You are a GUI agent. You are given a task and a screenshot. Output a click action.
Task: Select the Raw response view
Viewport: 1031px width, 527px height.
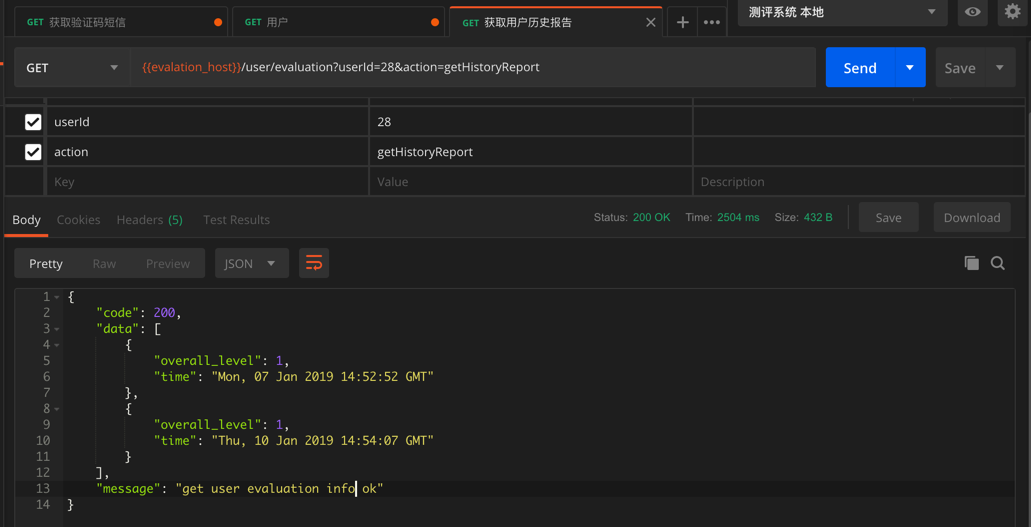tap(104, 264)
